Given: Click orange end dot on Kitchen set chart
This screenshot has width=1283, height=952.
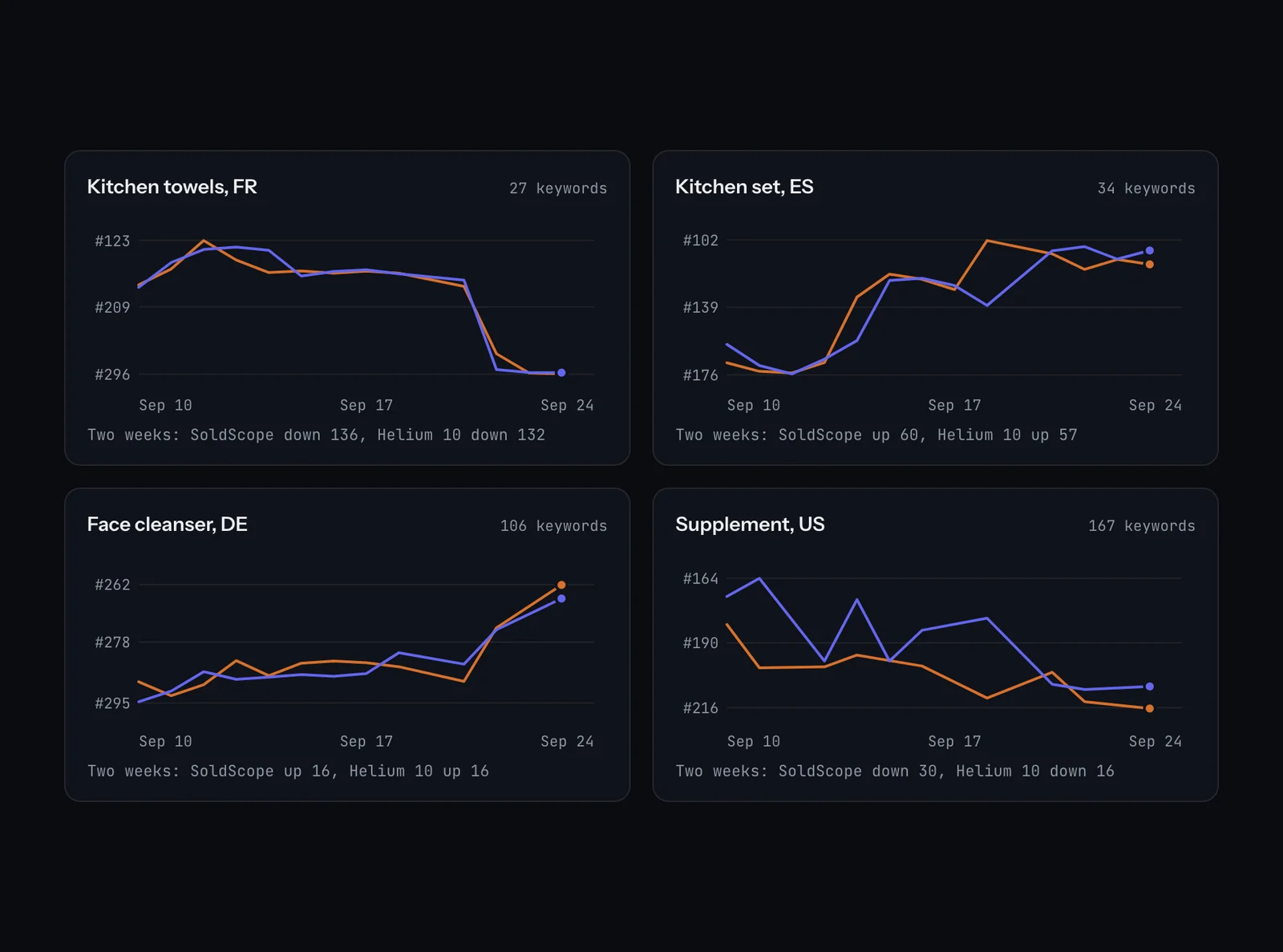Looking at the screenshot, I should (1149, 265).
